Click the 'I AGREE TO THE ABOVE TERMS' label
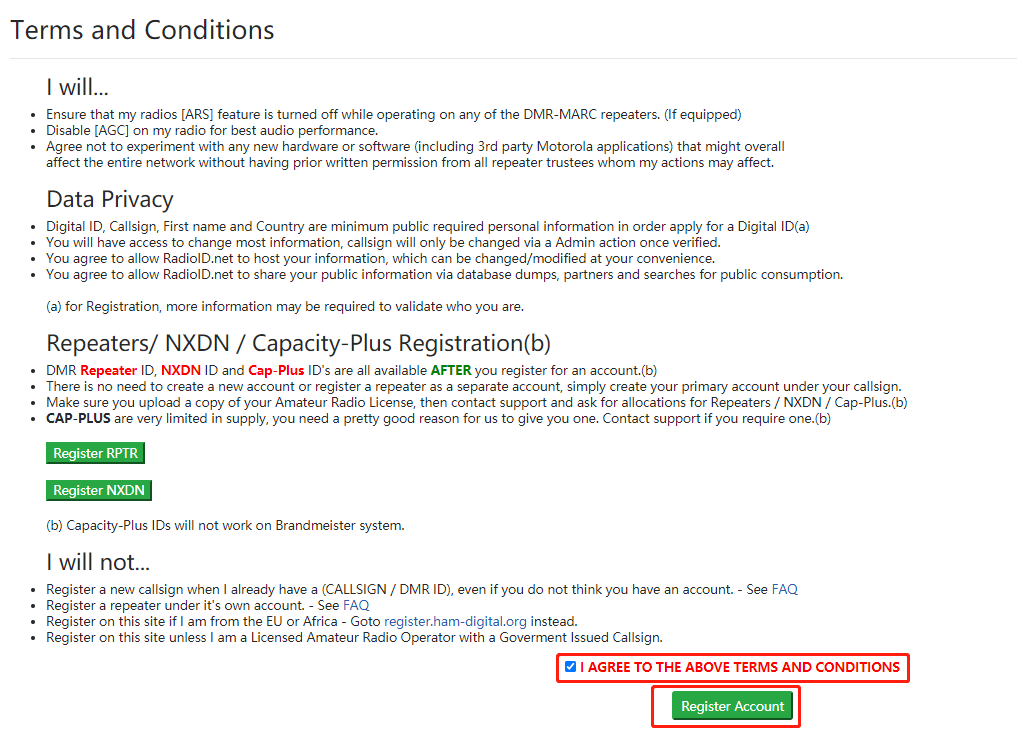Viewport: 1017px width, 736px height. pos(739,667)
